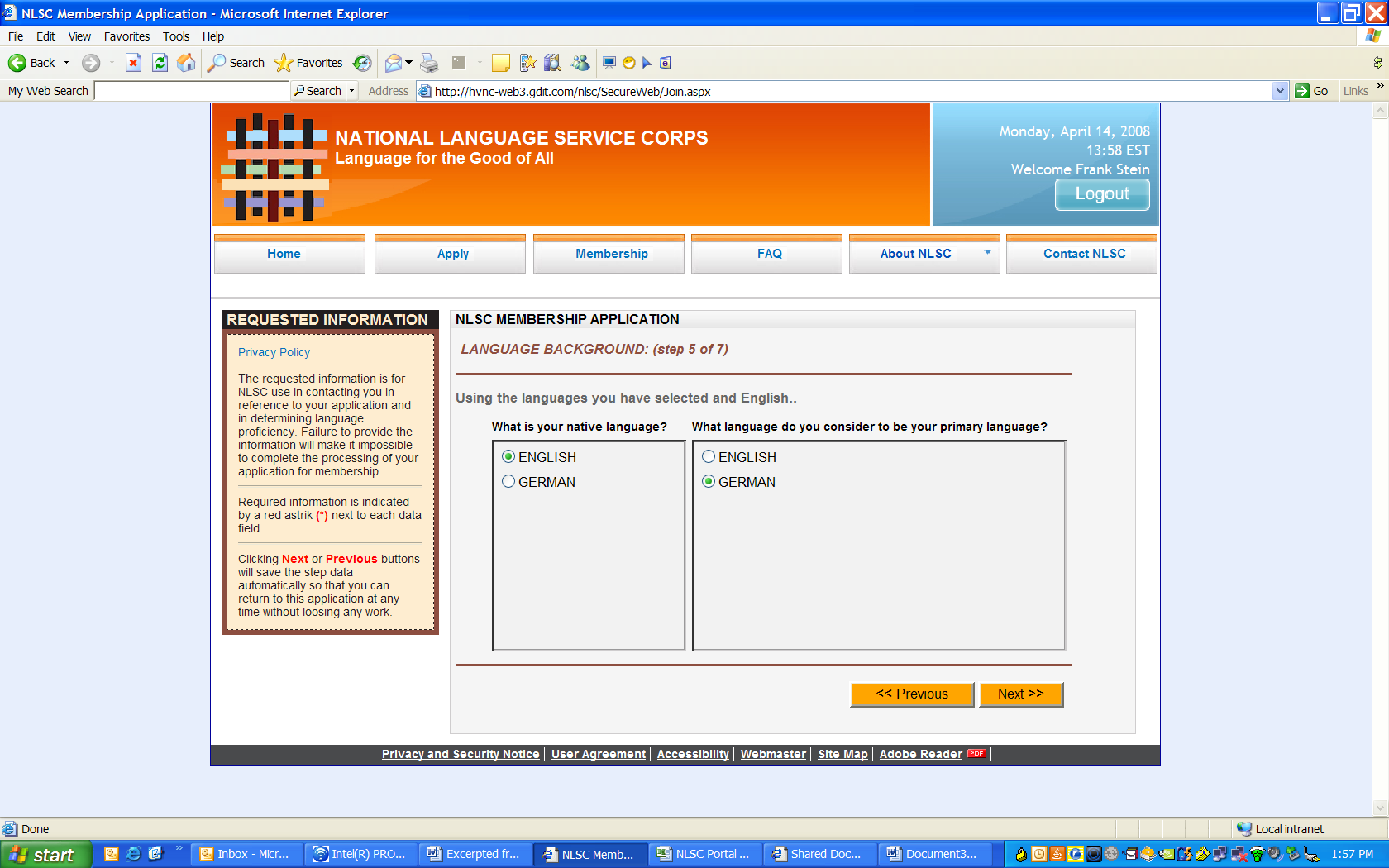The image size is (1389, 868).
Task: Go back using the Back arrow icon
Action: (x=17, y=63)
